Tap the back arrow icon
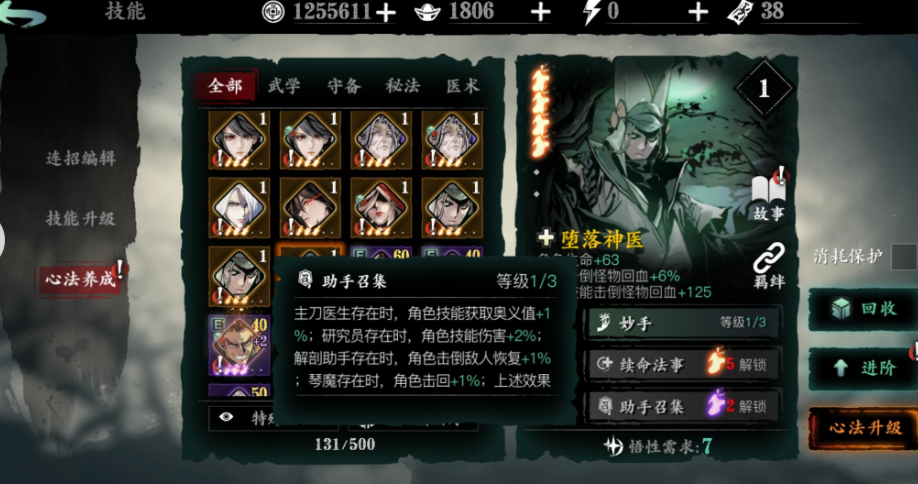 [x=22, y=13]
